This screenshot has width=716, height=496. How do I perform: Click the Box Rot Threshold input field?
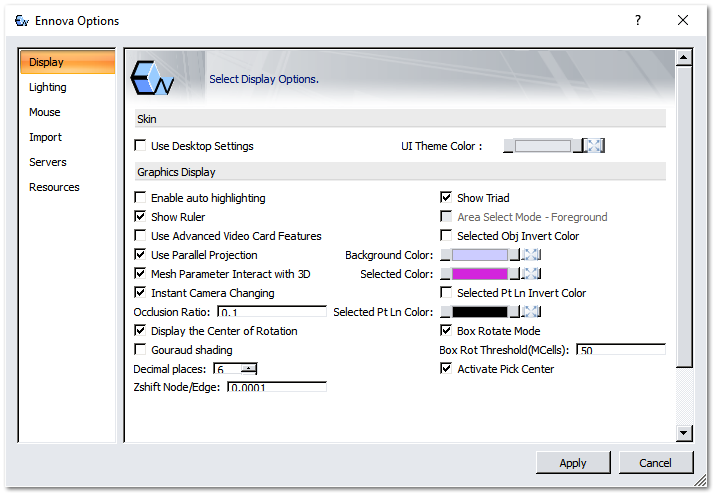point(621,350)
